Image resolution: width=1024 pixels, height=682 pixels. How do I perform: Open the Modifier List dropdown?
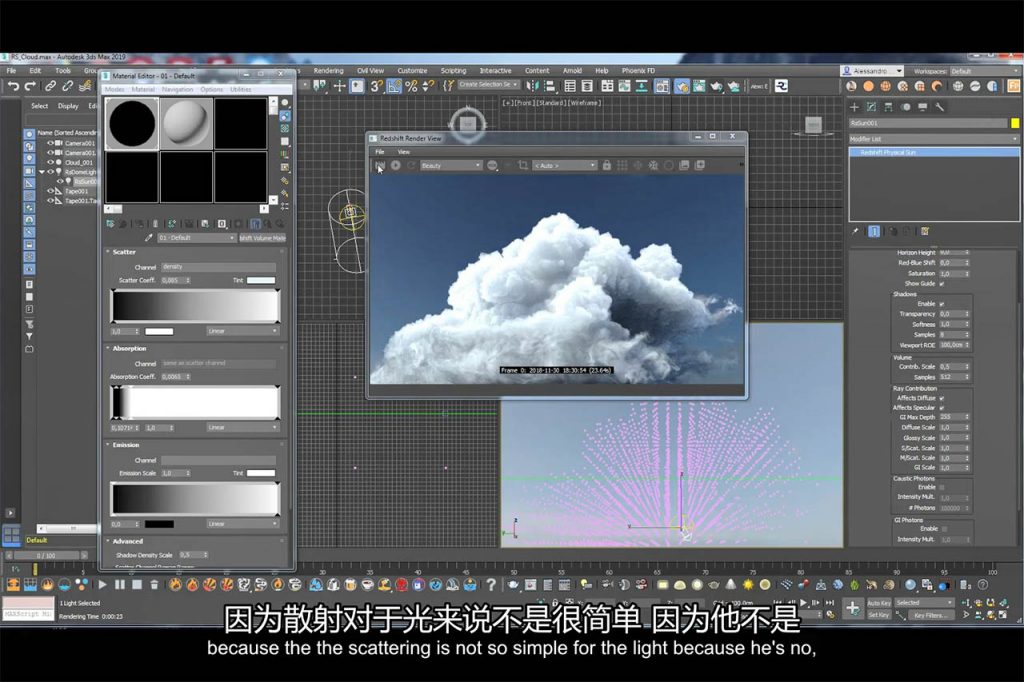click(934, 139)
